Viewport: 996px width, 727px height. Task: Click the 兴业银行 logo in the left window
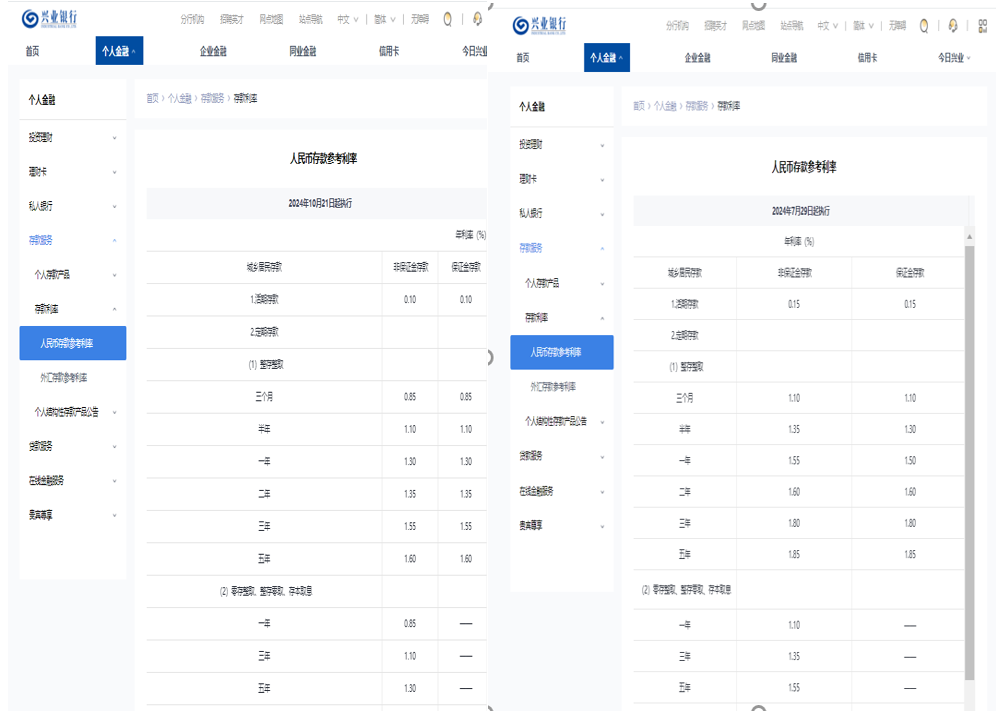(x=49, y=19)
